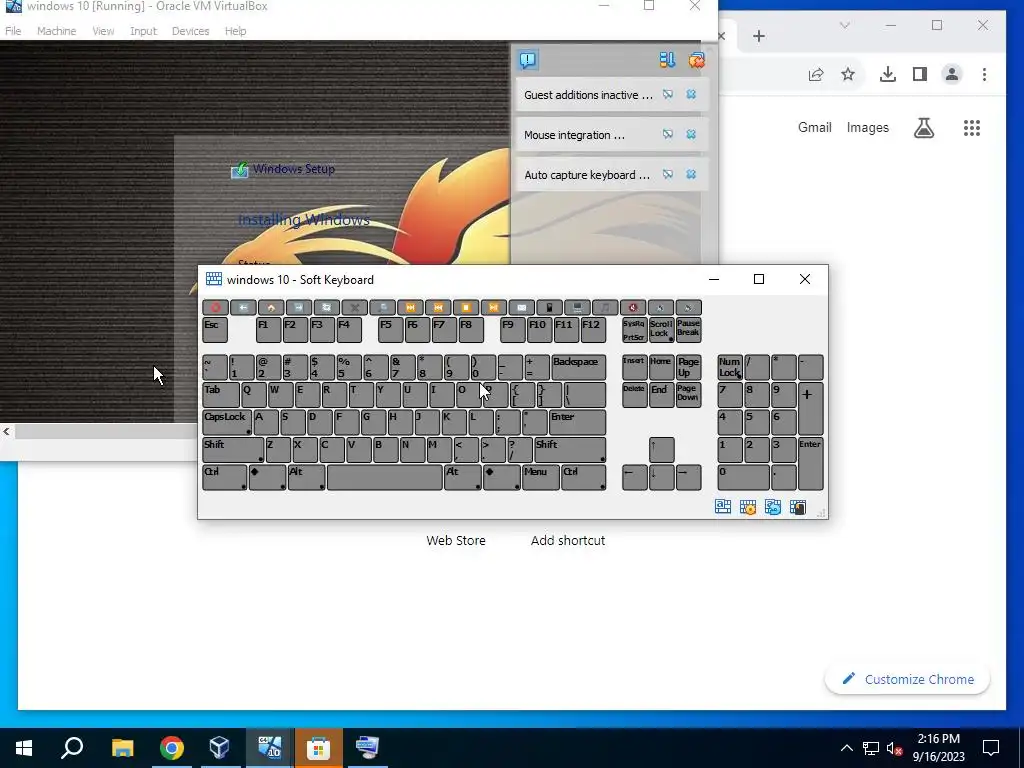The width and height of the screenshot is (1024, 768).
Task: Toggle the right Shift modifier key
Action: (x=569, y=450)
